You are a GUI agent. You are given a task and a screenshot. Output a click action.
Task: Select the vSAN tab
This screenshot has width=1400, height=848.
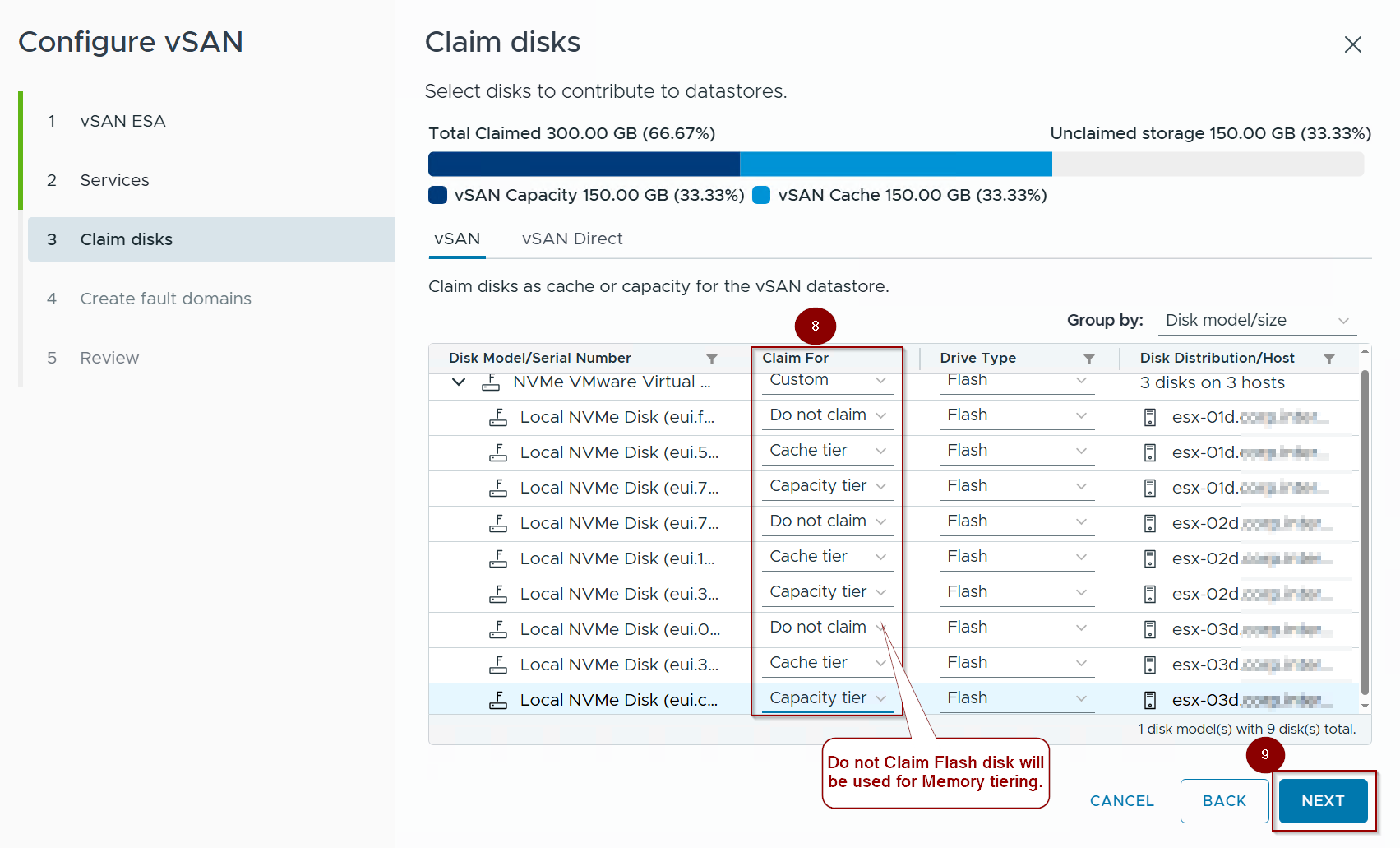click(x=457, y=239)
